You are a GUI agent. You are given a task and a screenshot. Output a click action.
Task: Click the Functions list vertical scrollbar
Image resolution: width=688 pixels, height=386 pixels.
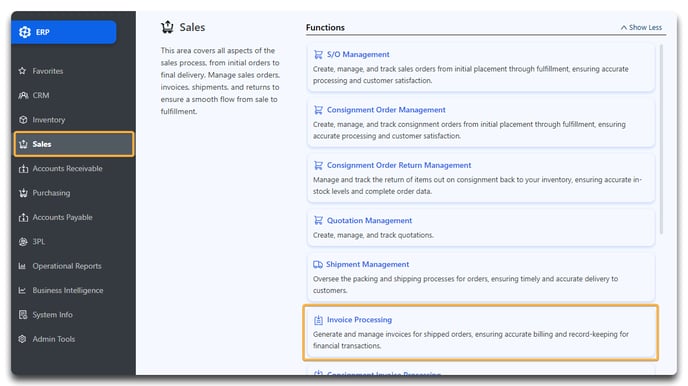(x=661, y=139)
